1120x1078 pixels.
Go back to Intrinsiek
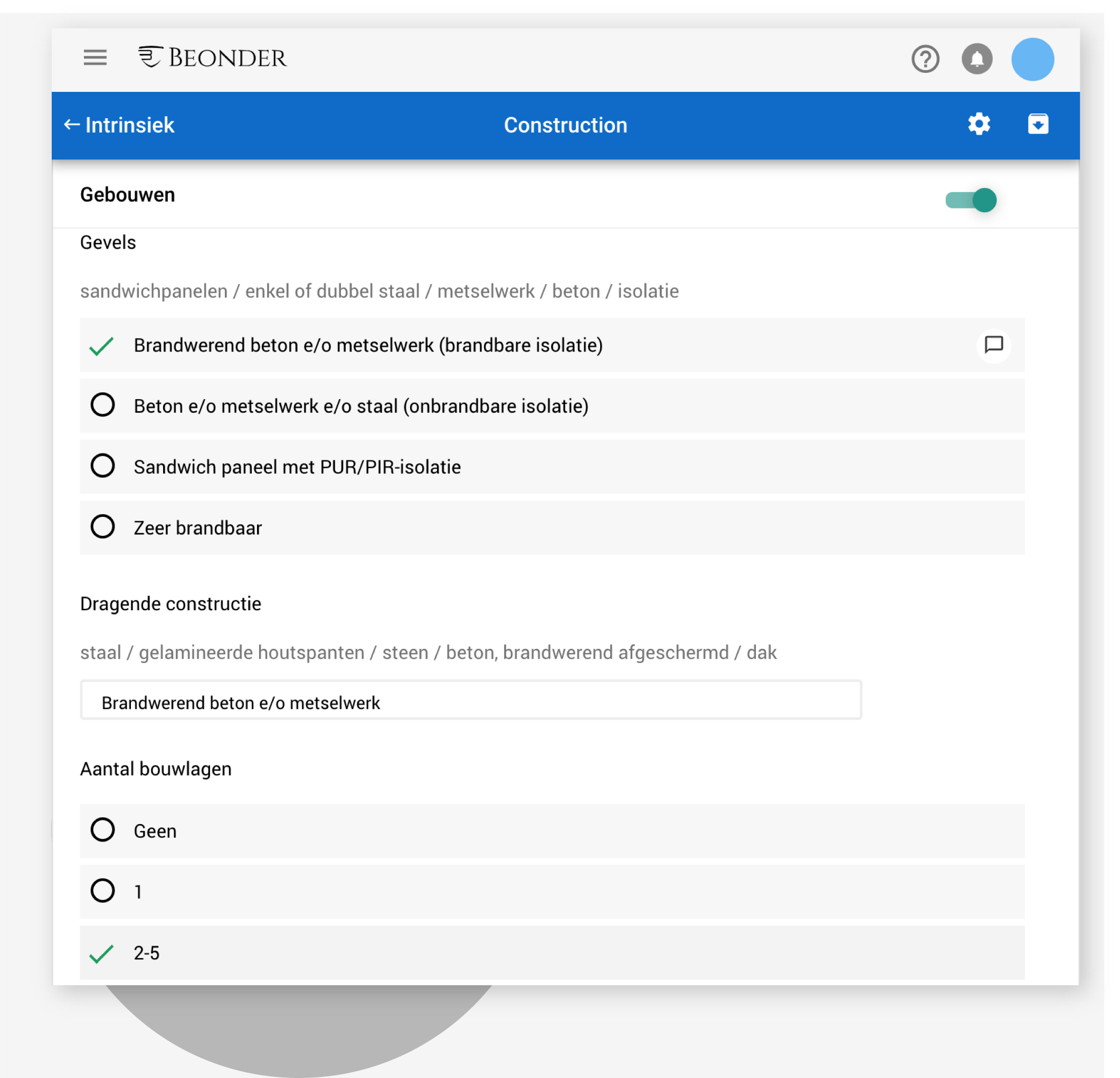click(119, 125)
